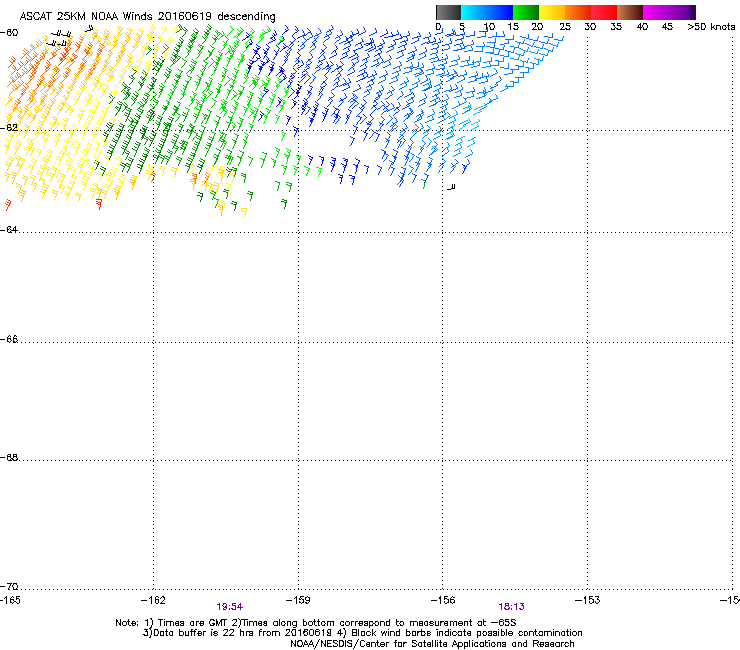Click the note 'Times are GMT' line
The image size is (740, 650).
(x=316, y=623)
